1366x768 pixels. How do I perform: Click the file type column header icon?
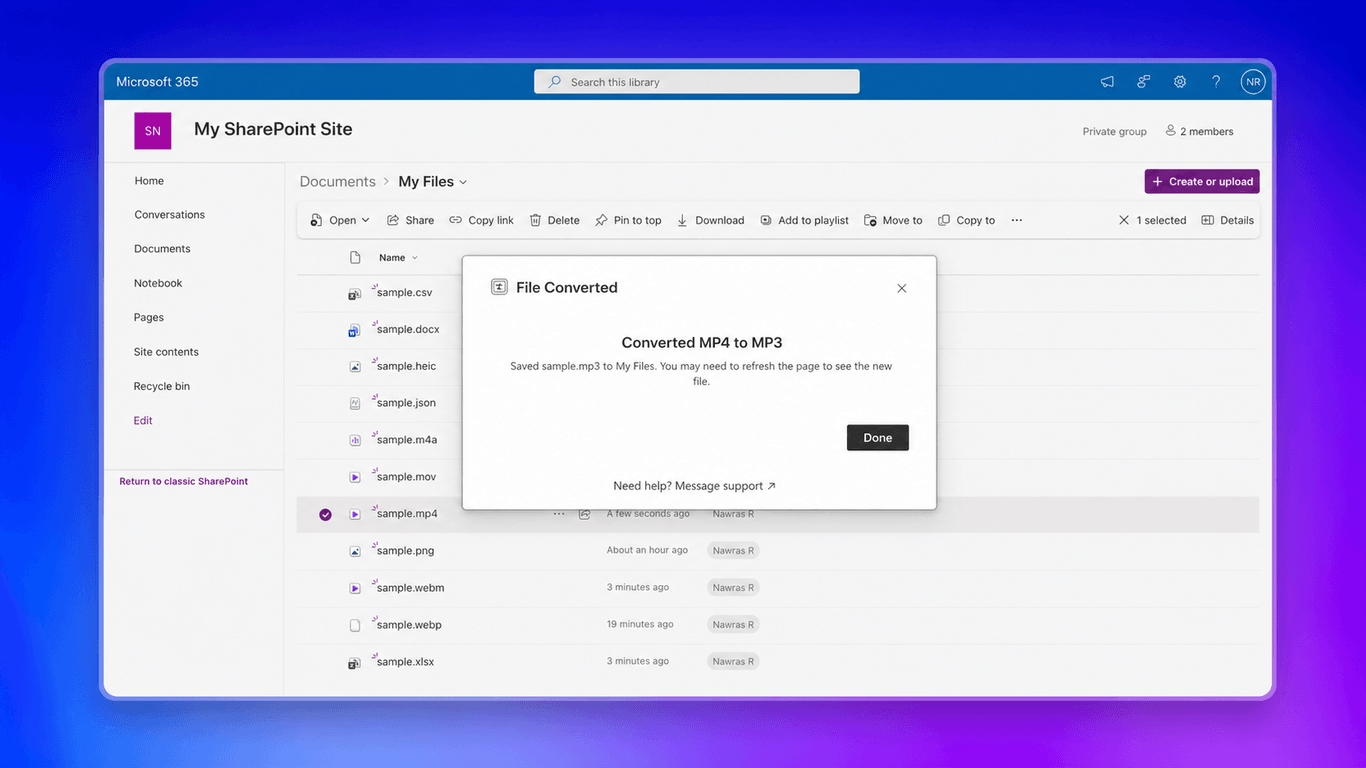(355, 257)
